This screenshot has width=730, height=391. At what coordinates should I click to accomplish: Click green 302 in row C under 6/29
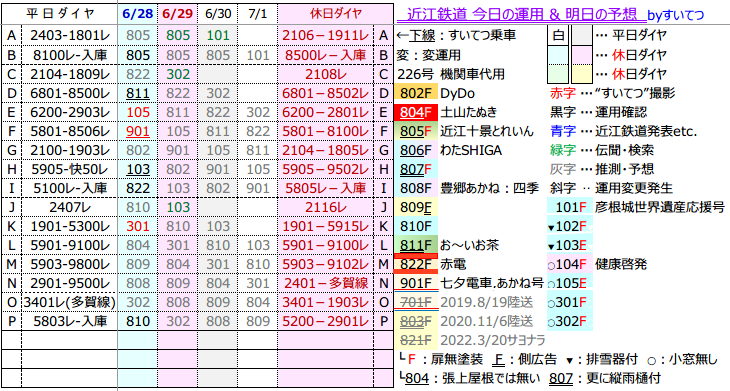coord(177,74)
